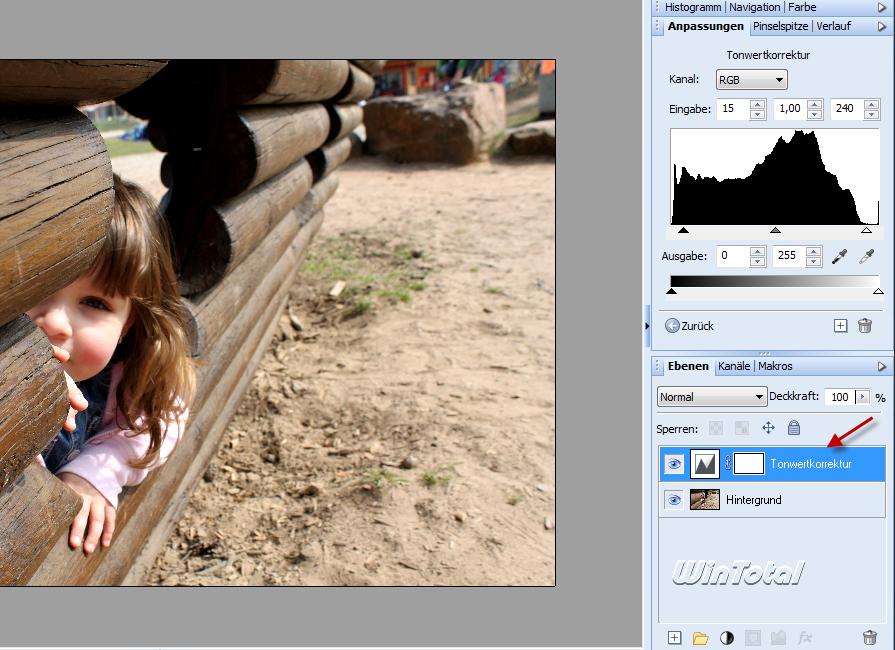
Task: Decrease Eingabe highlight value with down arrow
Action: click(x=871, y=114)
